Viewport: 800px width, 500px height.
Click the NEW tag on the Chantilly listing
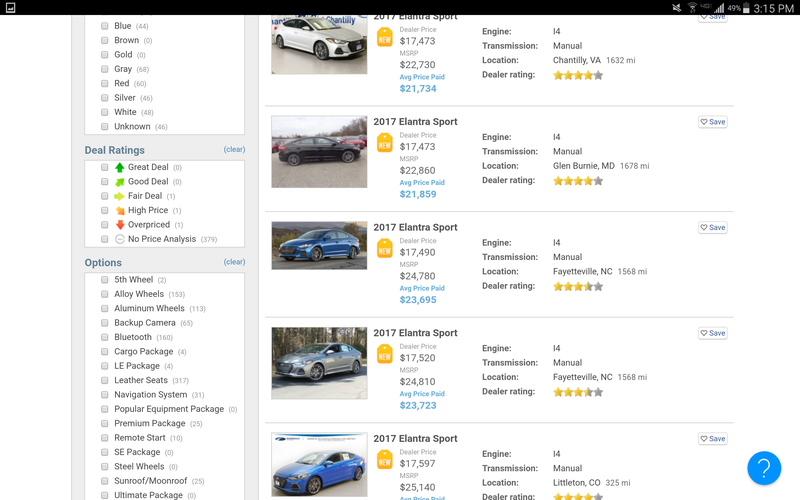tap(385, 37)
